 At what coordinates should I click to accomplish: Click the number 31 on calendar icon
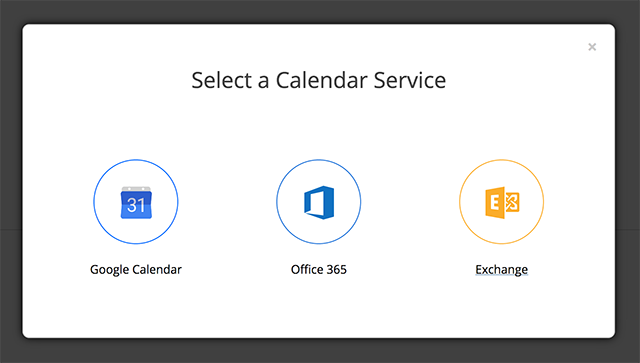click(136, 205)
